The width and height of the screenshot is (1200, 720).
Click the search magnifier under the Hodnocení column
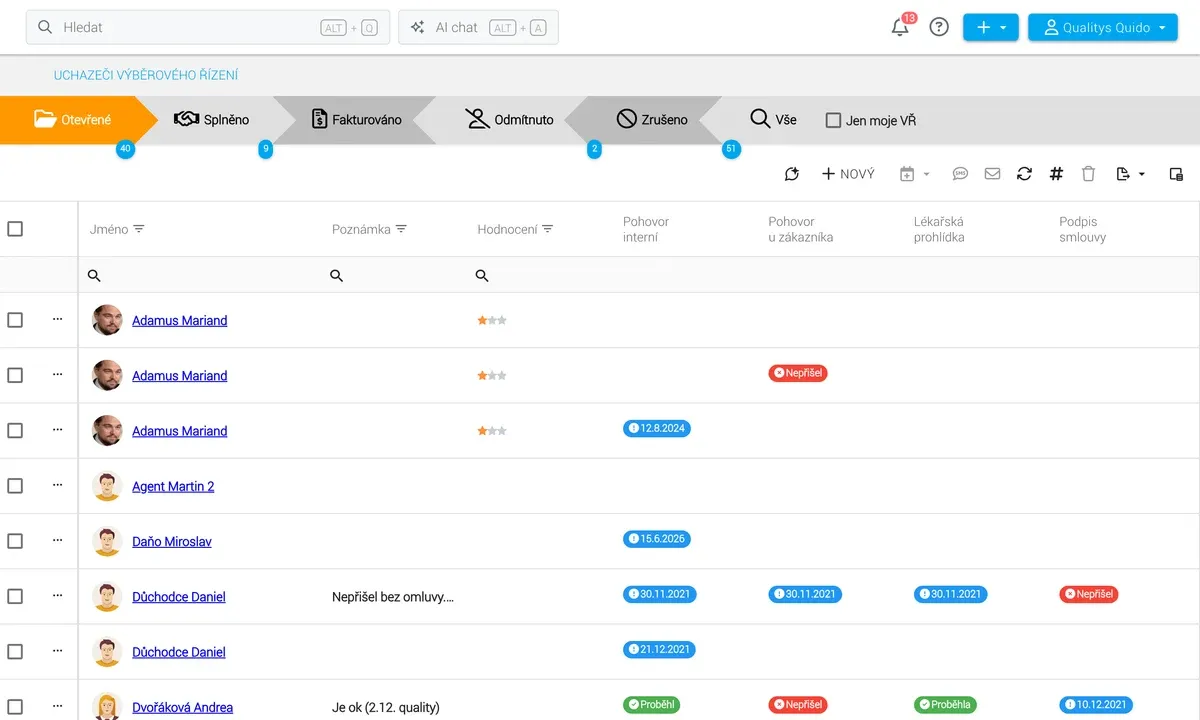pyautogui.click(x=482, y=276)
